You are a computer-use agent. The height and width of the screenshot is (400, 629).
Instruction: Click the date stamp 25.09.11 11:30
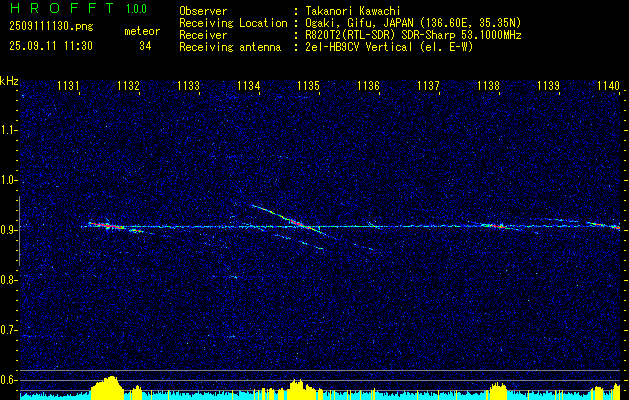51,46
